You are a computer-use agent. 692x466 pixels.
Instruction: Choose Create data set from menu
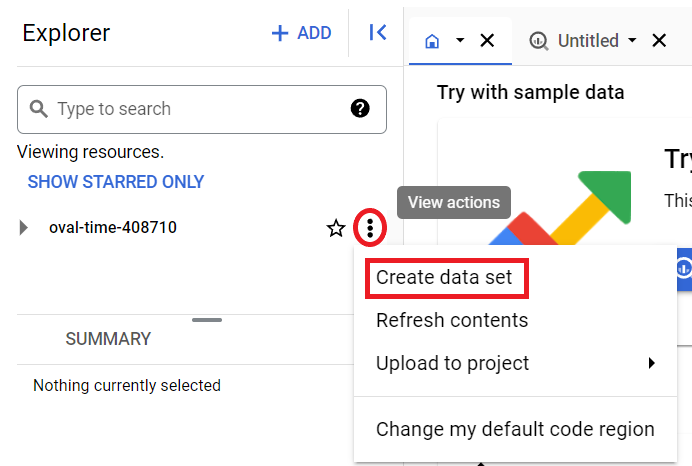444,278
